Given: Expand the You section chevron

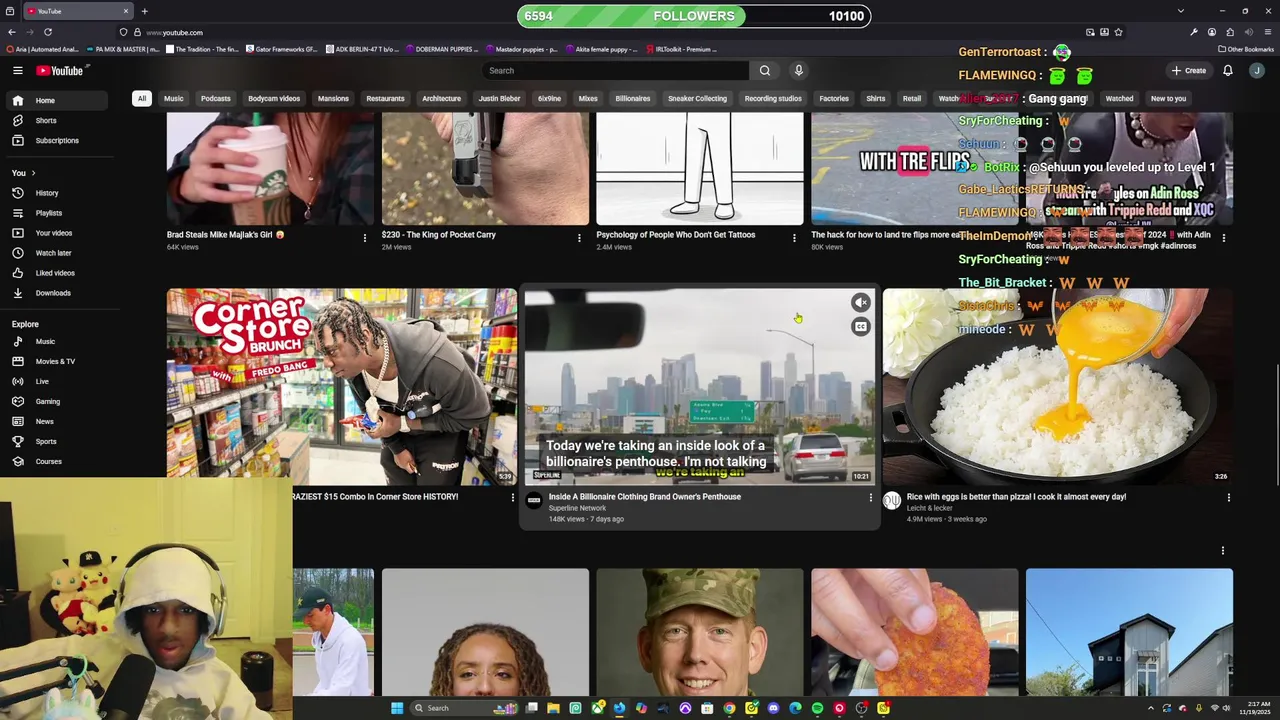Looking at the screenshot, I should (x=33, y=173).
